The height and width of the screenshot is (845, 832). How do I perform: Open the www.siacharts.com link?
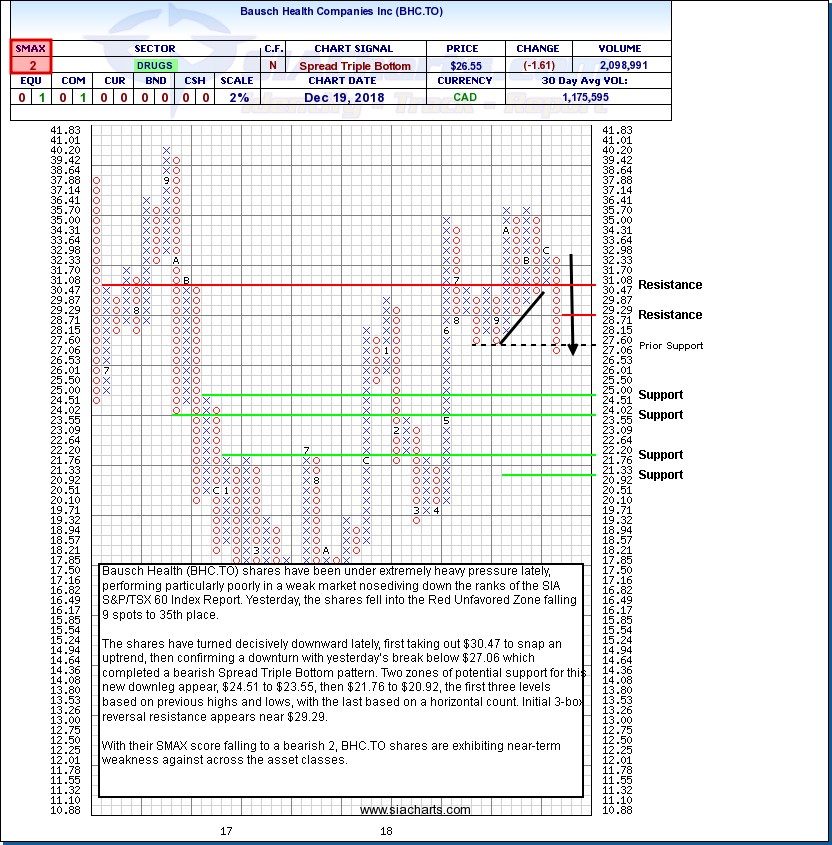click(x=415, y=810)
